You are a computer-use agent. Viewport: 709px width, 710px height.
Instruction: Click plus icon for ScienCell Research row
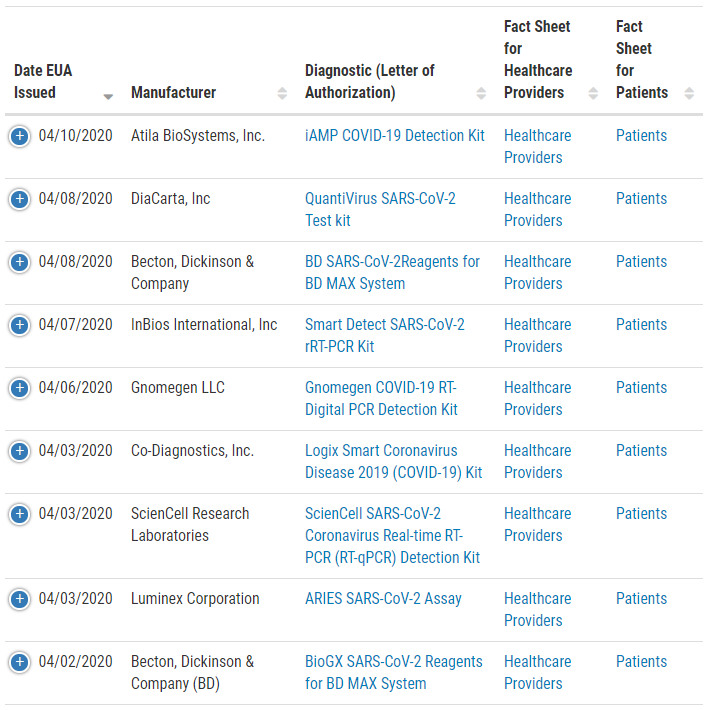(x=19, y=514)
